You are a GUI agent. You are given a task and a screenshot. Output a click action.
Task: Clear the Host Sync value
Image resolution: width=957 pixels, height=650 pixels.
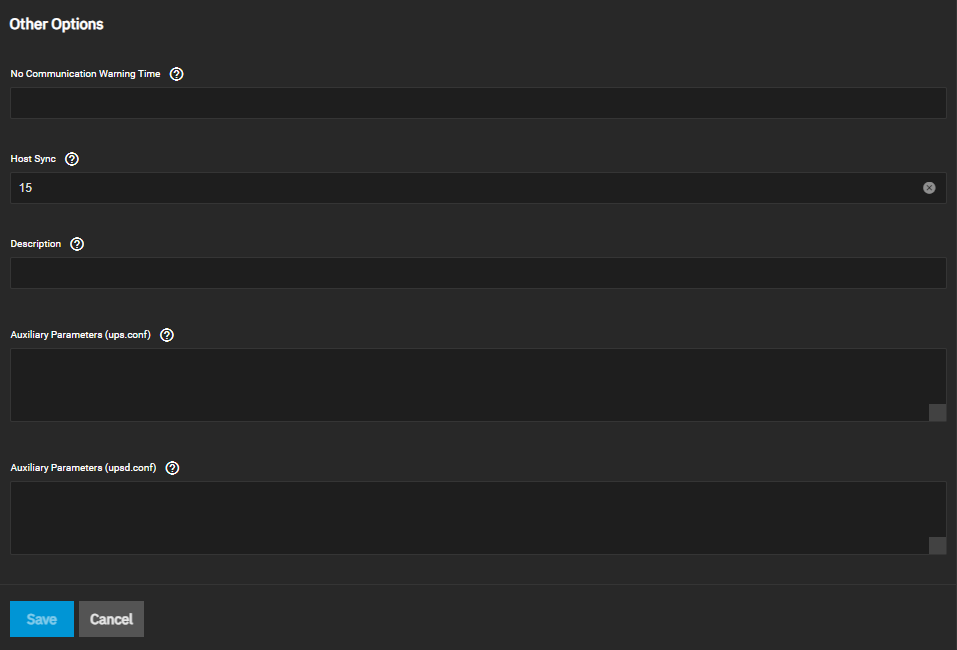coord(929,188)
